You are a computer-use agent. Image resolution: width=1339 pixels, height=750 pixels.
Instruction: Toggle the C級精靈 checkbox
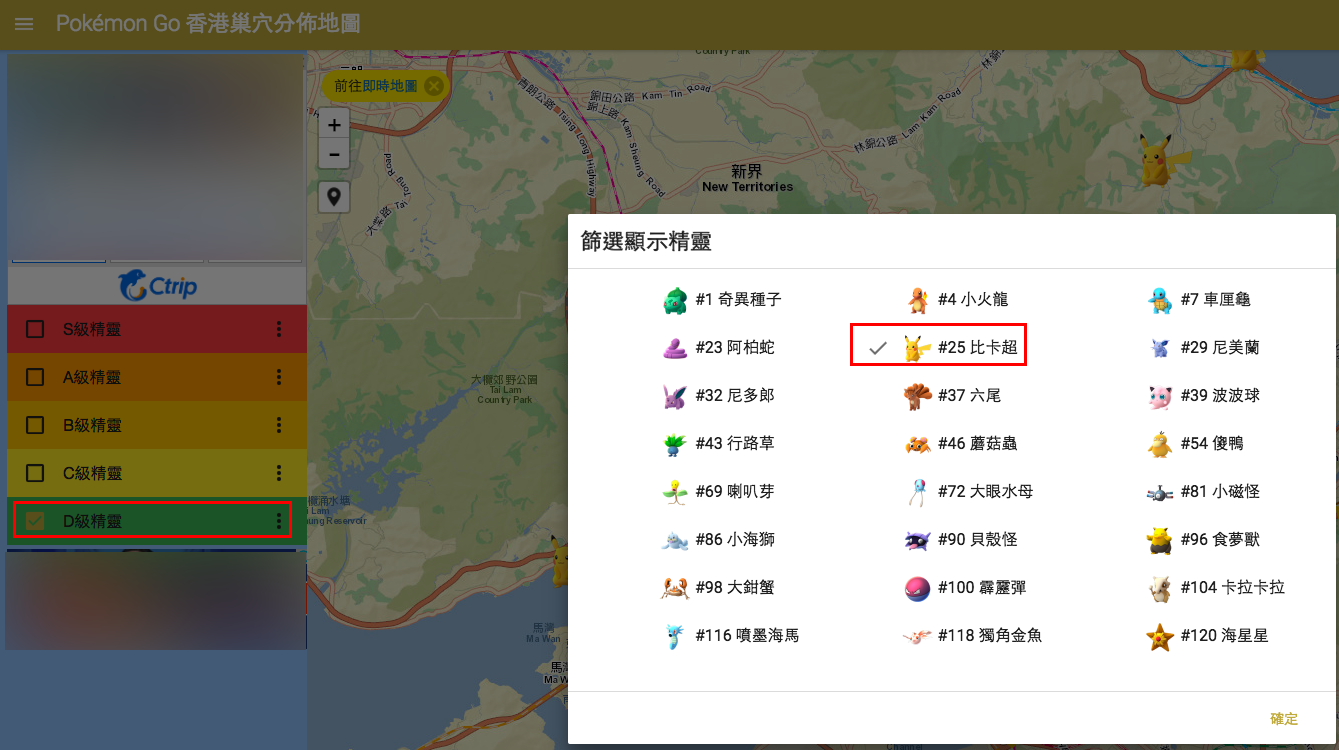[x=35, y=473]
